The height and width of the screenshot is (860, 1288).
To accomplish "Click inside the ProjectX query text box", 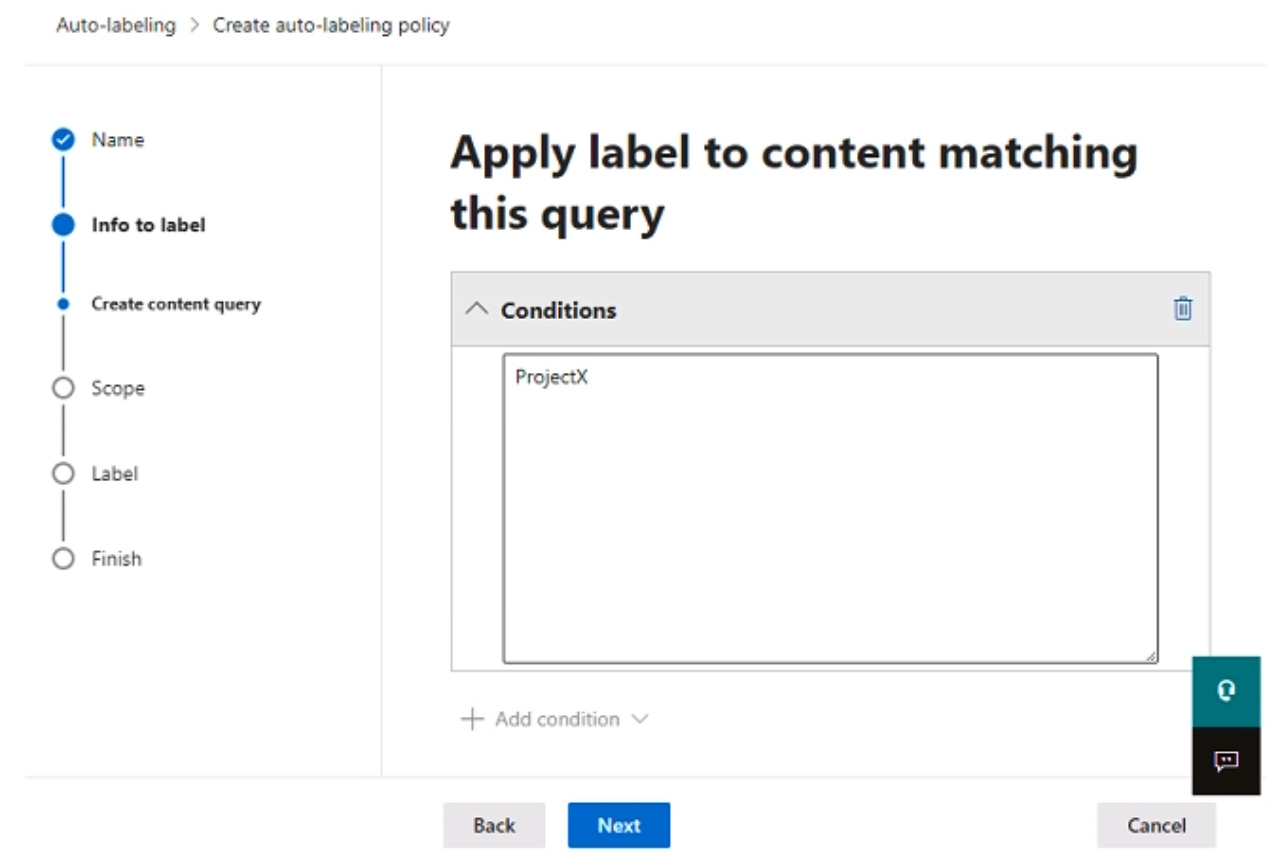I will (830, 508).
